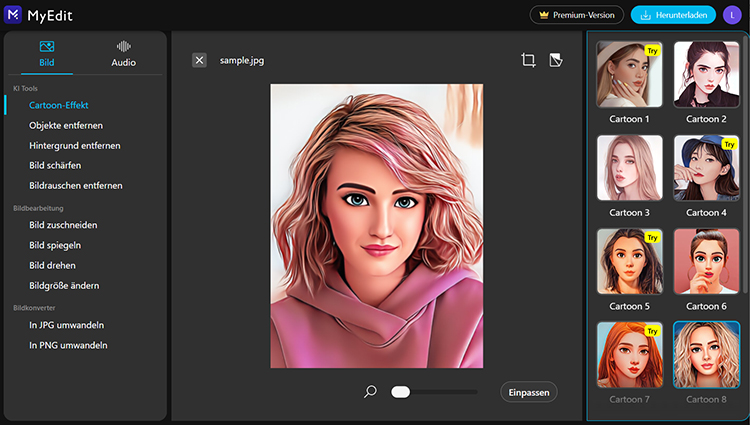This screenshot has width=750, height=425.
Task: Click the Einpassen fit button
Action: point(528,392)
